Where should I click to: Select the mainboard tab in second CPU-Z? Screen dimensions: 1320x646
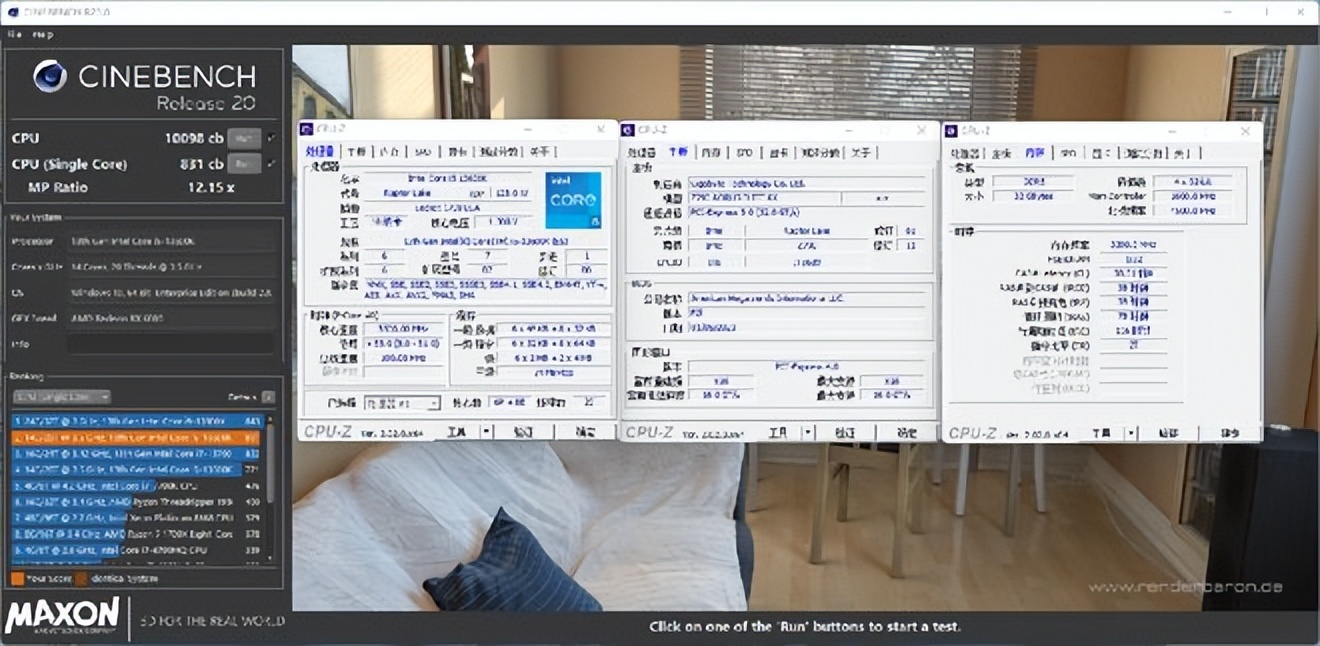(678, 152)
